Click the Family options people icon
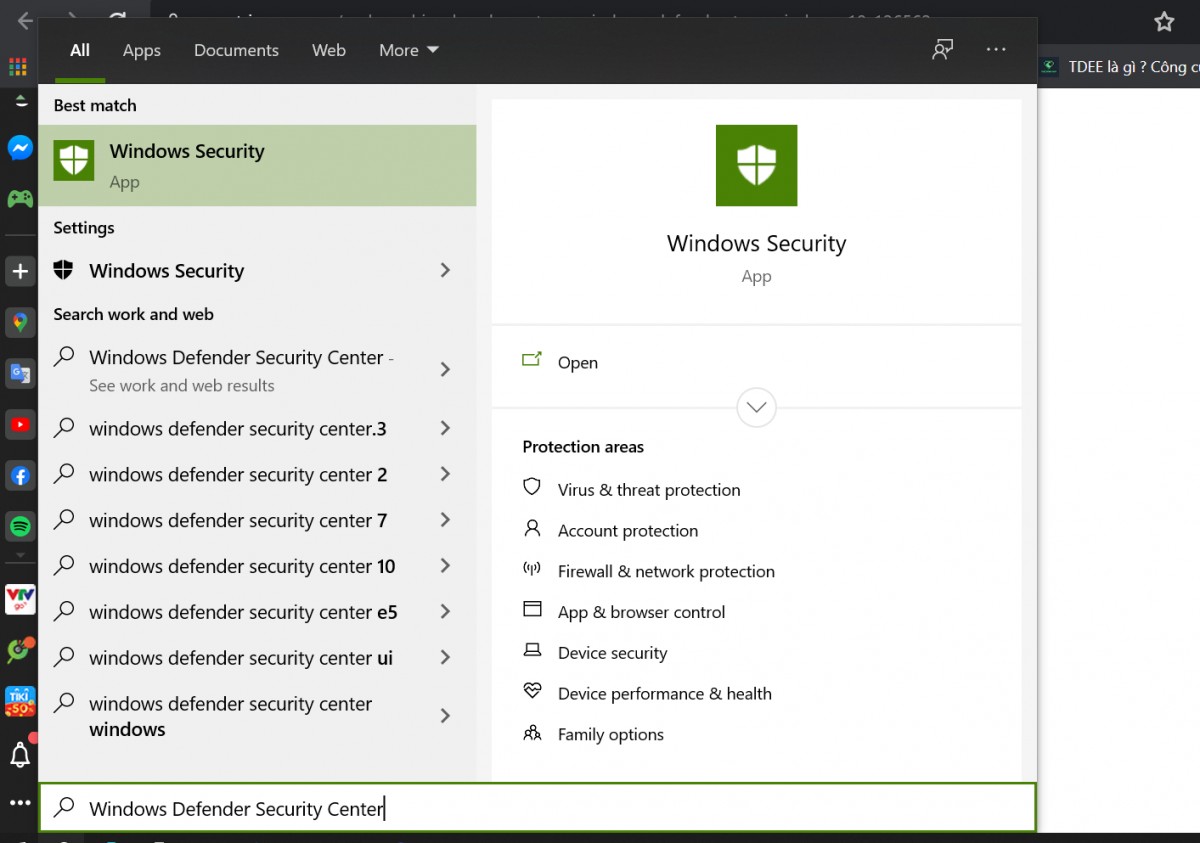 tap(532, 732)
